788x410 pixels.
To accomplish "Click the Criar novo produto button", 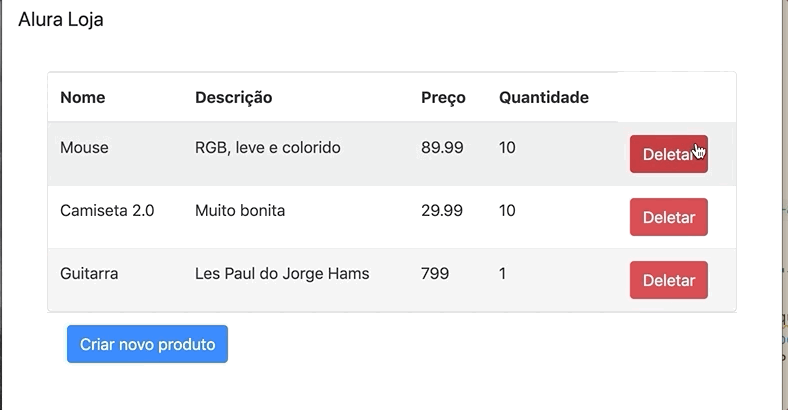I will [x=147, y=344].
